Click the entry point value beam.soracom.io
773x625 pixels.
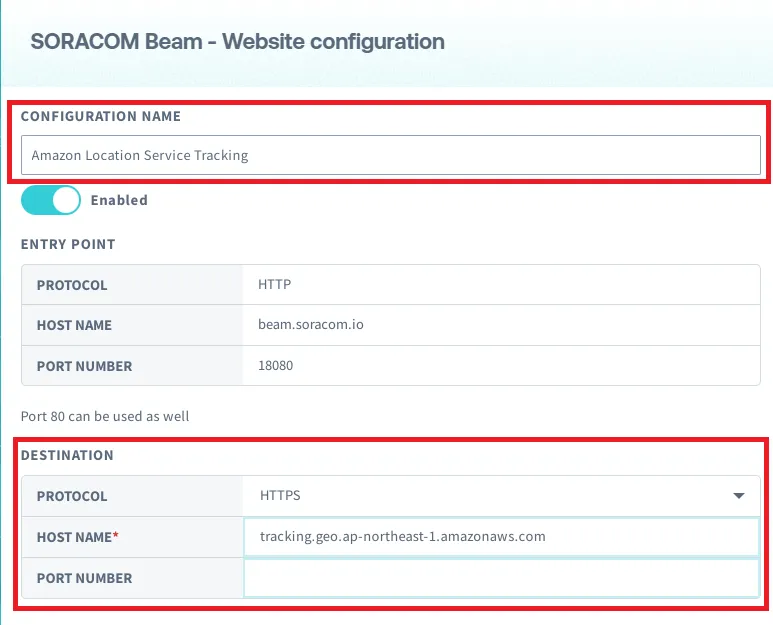click(311, 324)
